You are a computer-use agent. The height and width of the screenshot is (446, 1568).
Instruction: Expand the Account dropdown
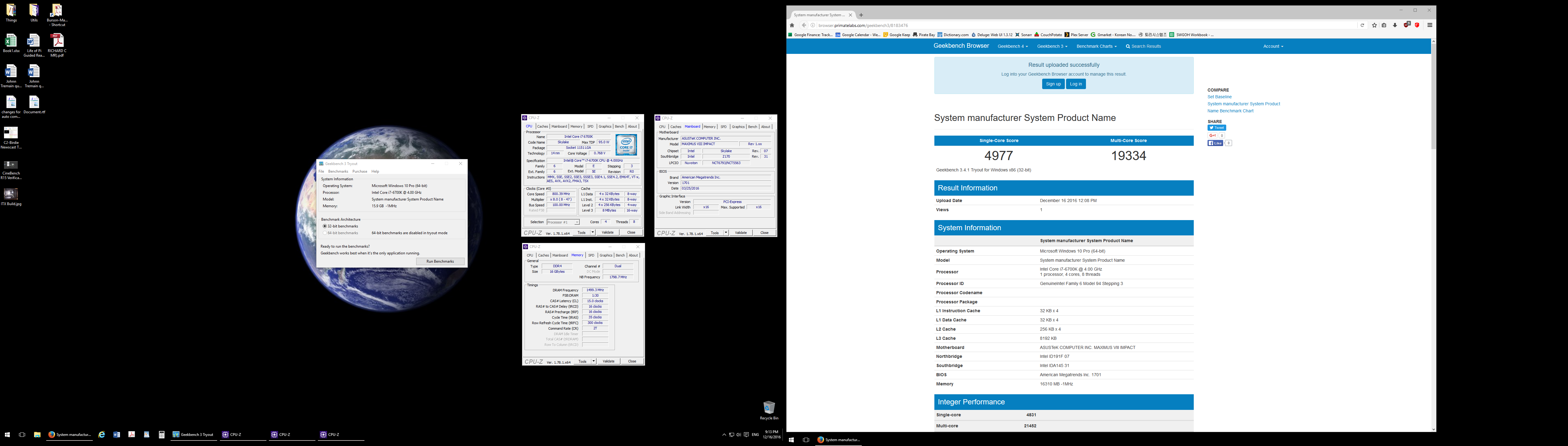(1273, 46)
